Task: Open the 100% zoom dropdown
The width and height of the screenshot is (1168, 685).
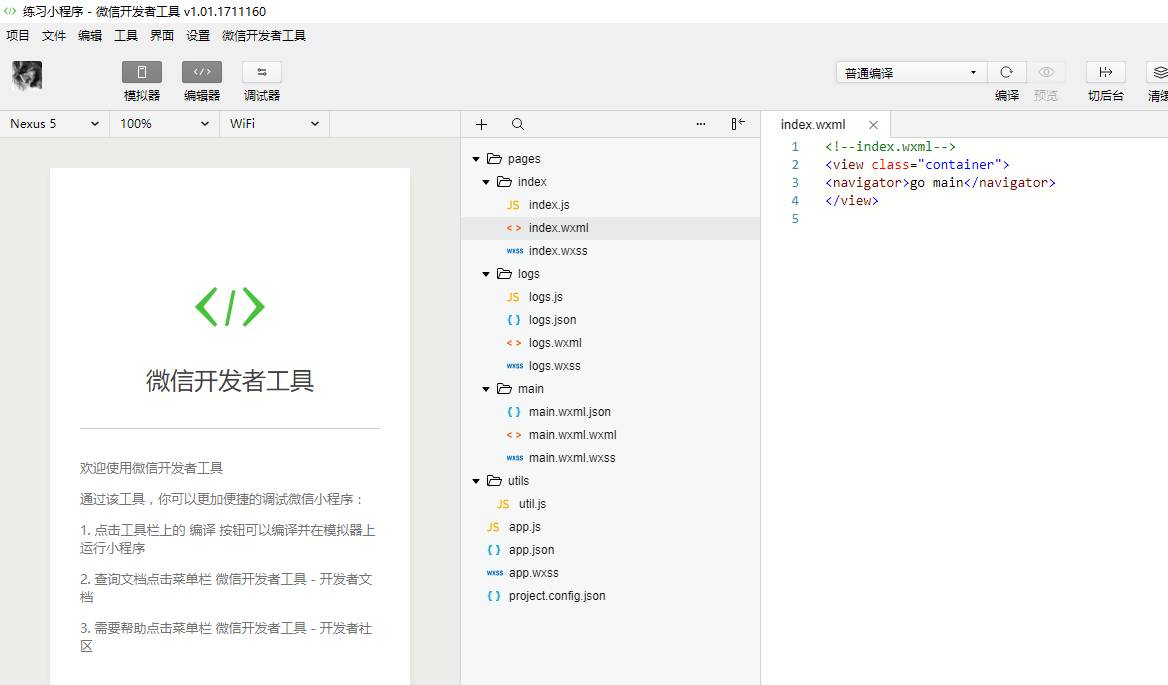Action: point(165,124)
